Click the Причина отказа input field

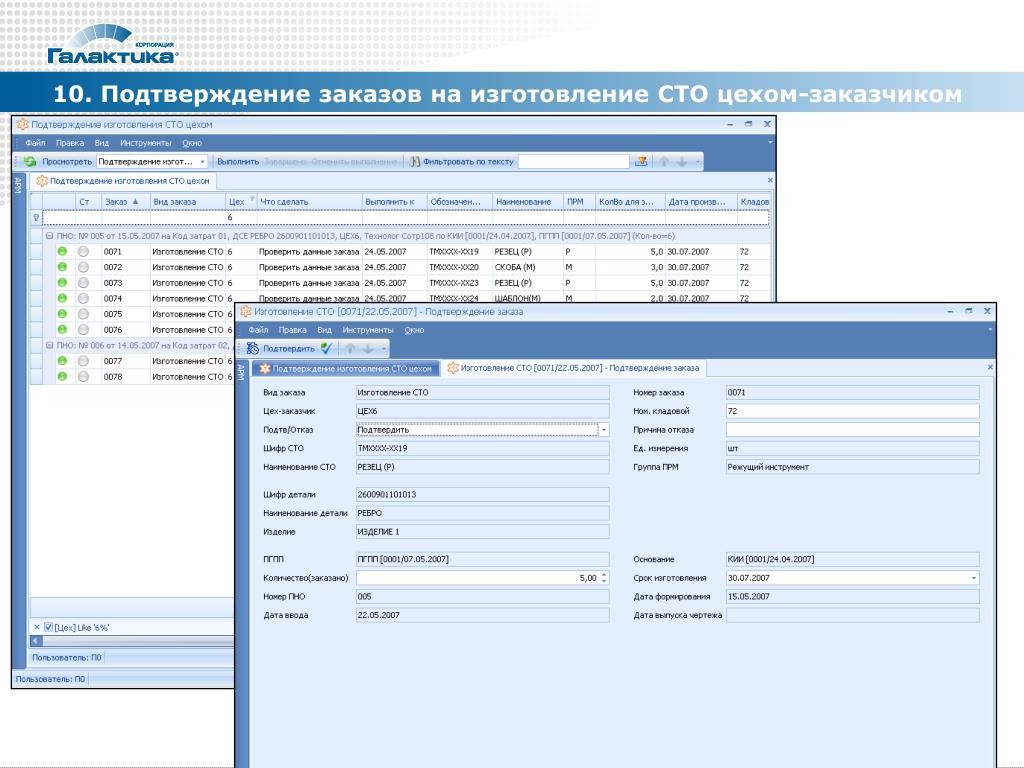[x=852, y=430]
